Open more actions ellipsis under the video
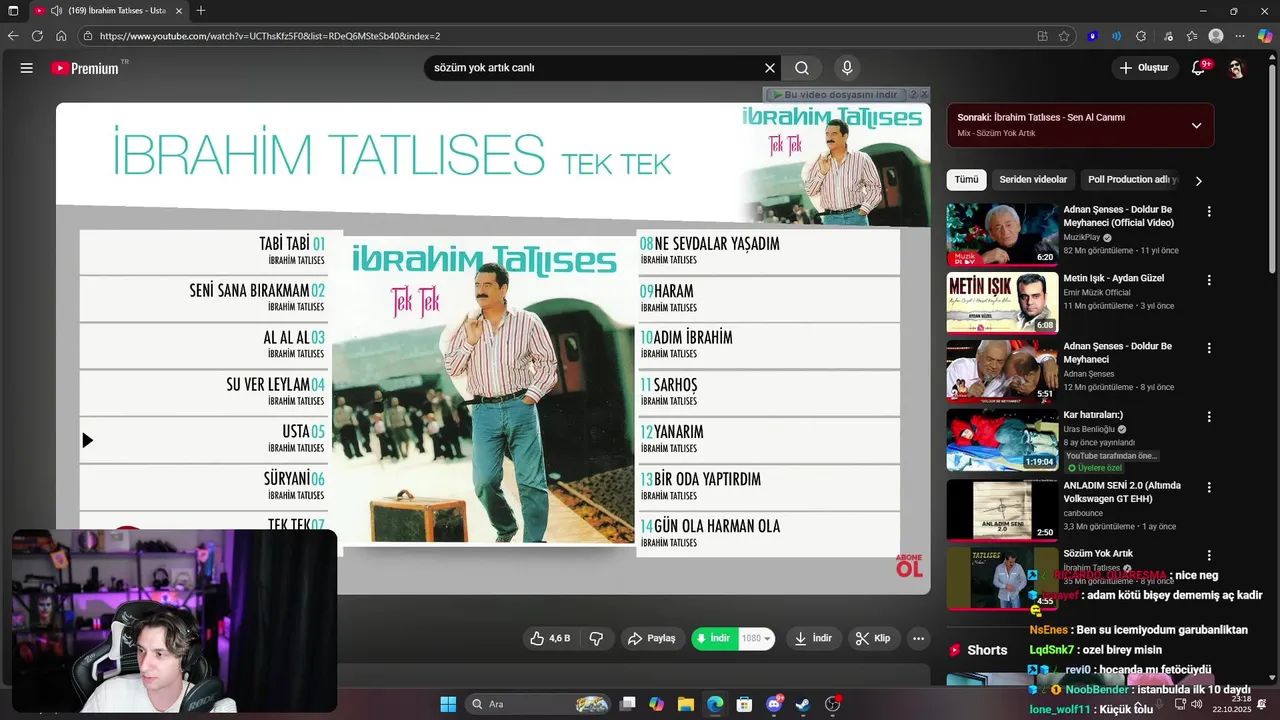This screenshot has width=1280, height=720. 918,638
